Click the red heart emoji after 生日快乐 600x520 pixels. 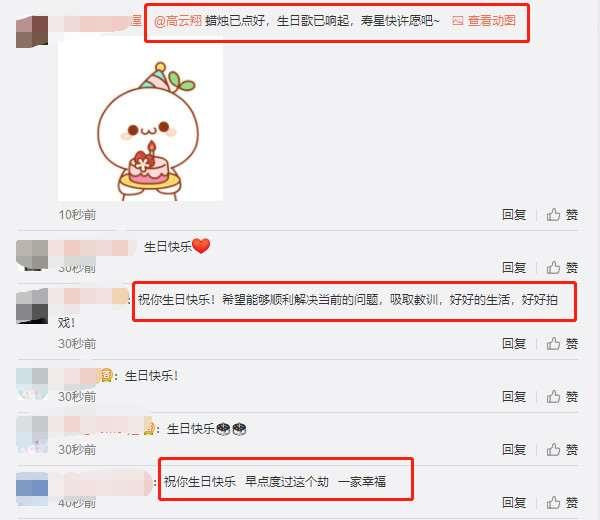tap(201, 246)
